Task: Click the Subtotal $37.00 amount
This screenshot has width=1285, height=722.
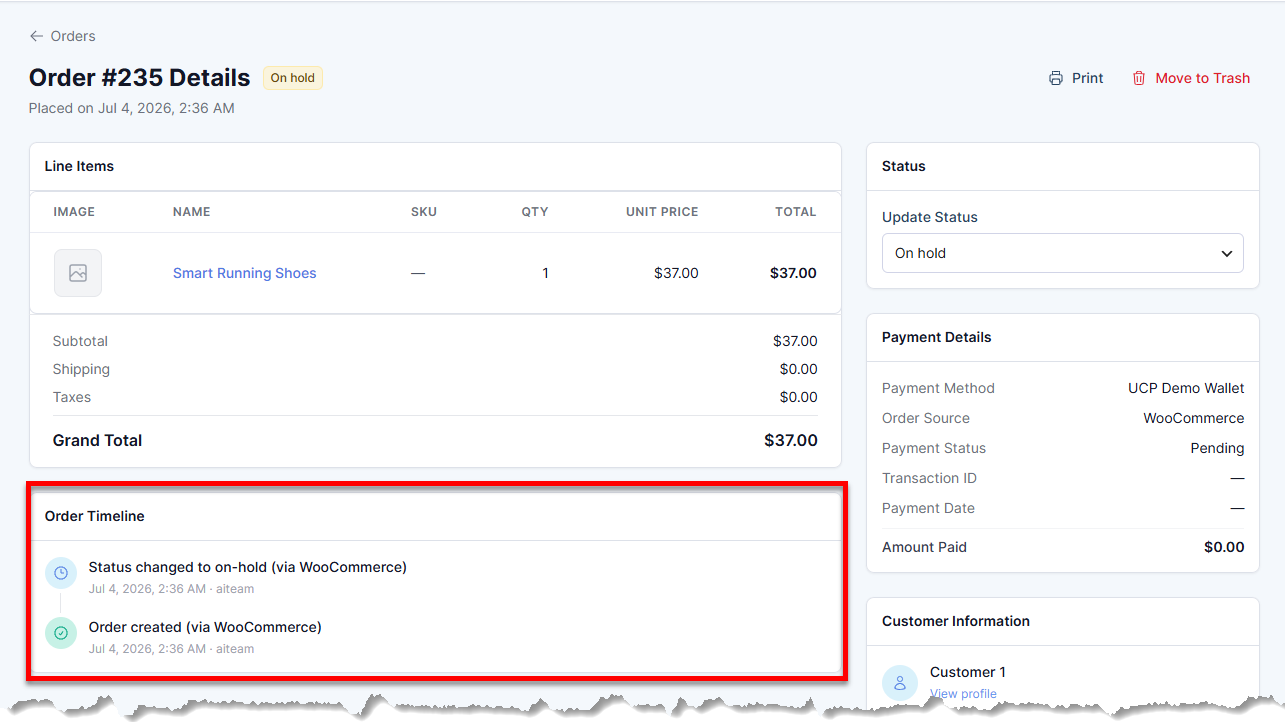Action: [x=795, y=341]
